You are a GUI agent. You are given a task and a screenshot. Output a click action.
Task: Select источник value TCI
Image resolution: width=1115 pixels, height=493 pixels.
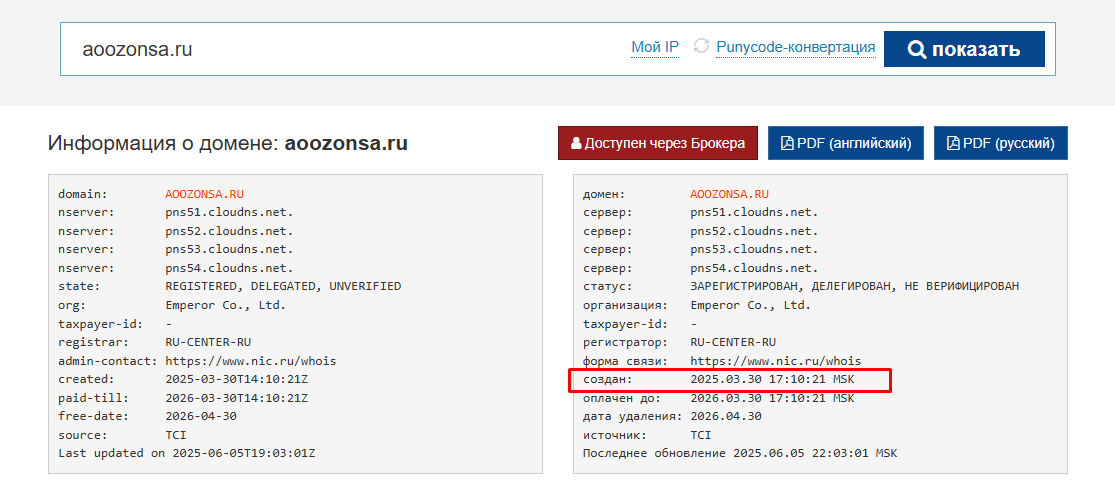pyautogui.click(x=700, y=435)
